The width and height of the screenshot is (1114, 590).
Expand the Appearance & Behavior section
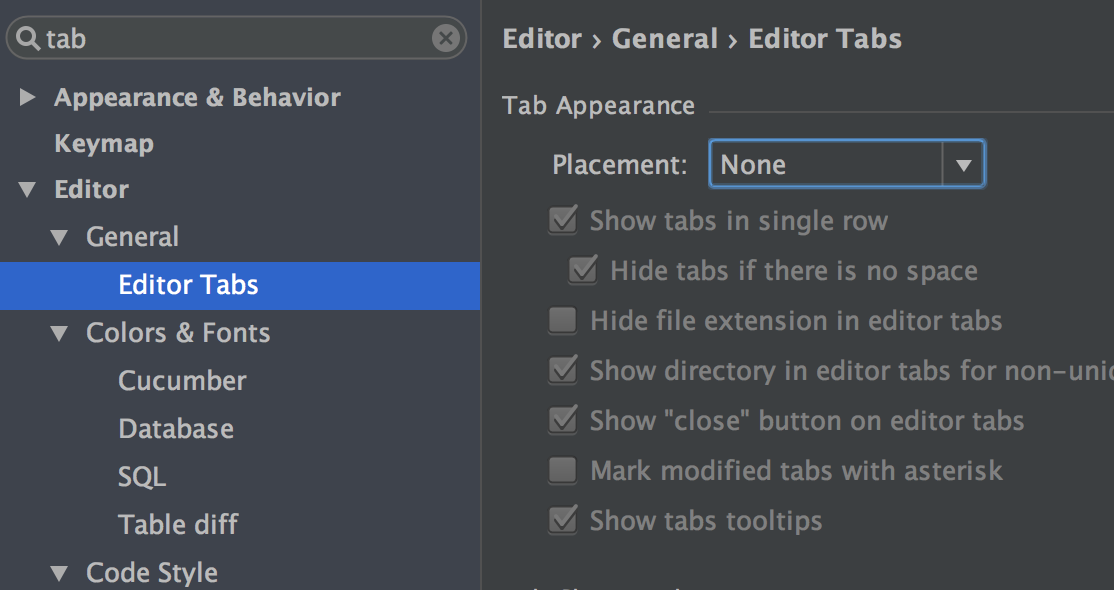click(27, 97)
